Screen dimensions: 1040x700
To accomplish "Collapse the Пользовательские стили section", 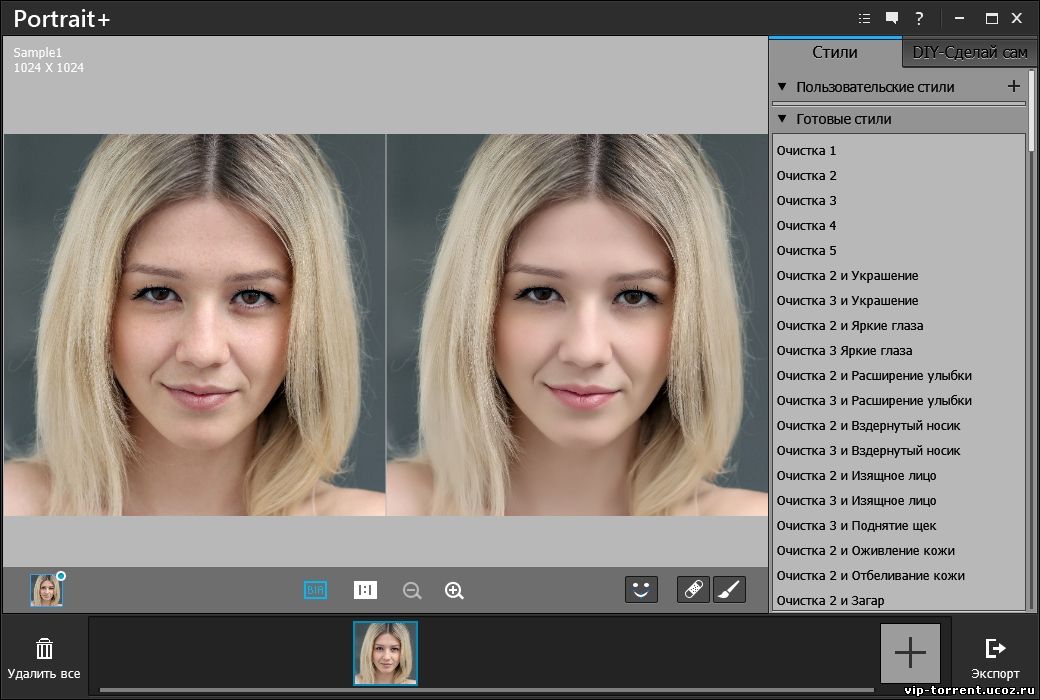I will 782,87.
